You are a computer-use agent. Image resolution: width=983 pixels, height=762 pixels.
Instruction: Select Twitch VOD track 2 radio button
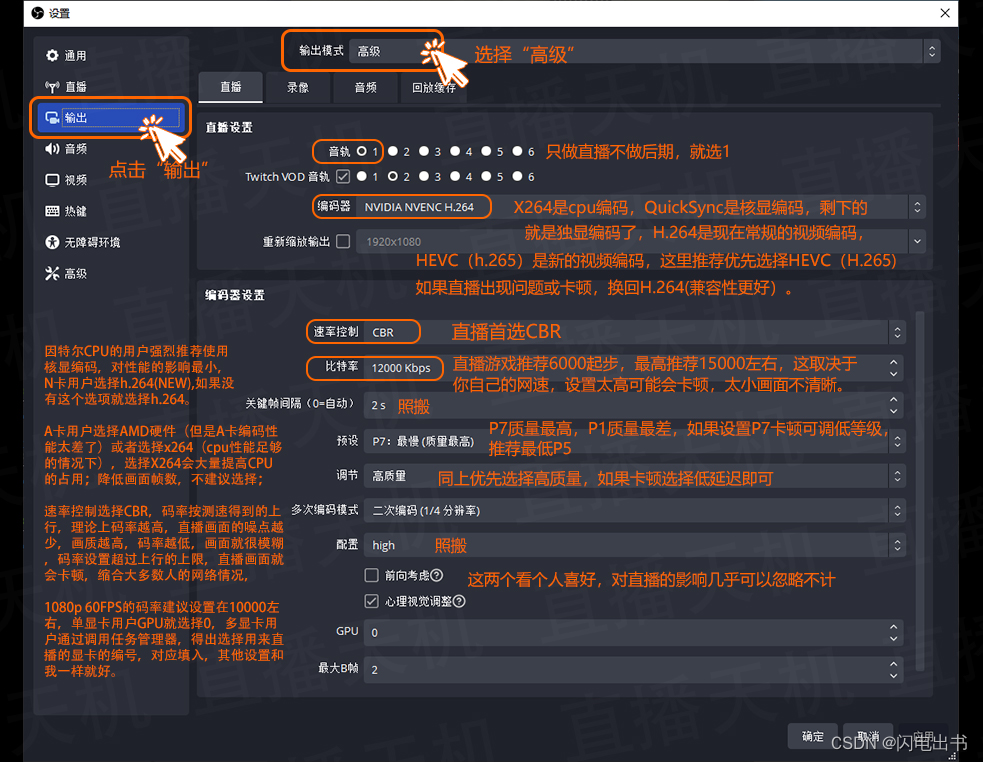coord(393,177)
